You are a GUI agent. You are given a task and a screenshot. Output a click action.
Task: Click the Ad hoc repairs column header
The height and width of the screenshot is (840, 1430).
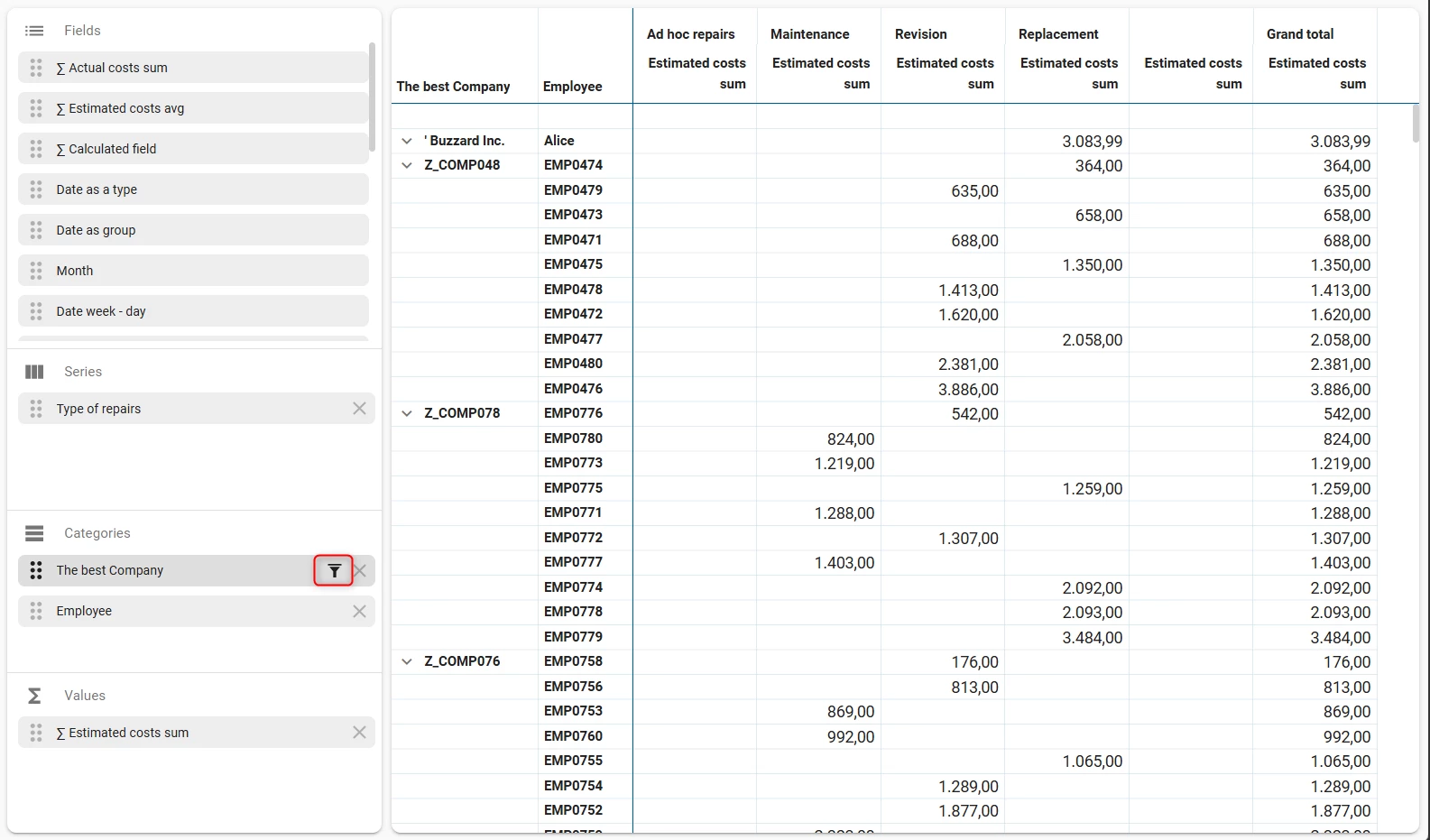[691, 34]
